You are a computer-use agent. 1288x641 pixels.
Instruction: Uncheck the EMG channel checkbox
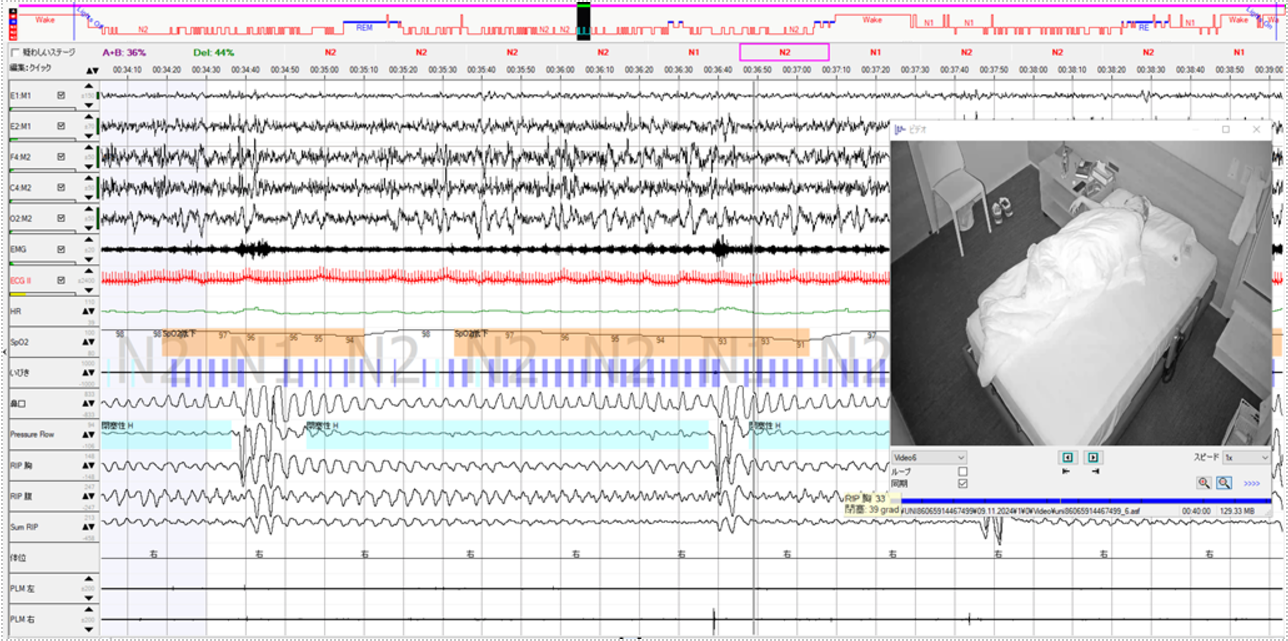click(x=61, y=249)
